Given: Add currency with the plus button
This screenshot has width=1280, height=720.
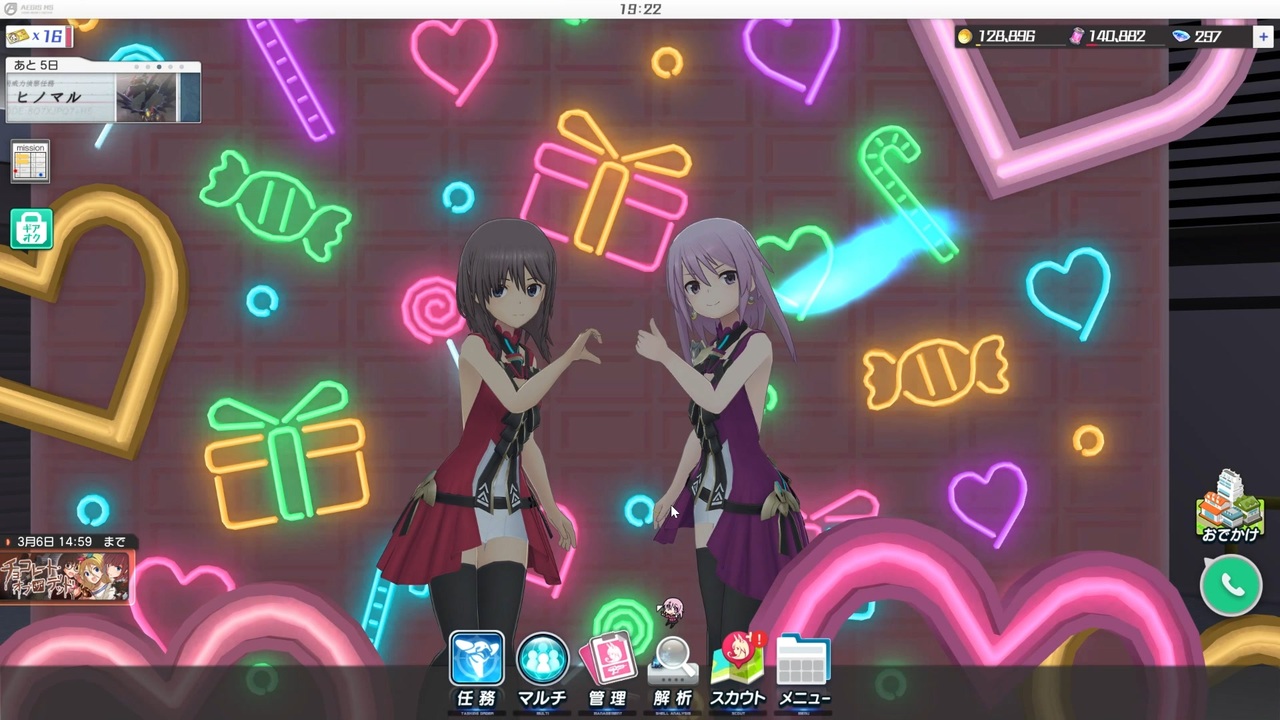Looking at the screenshot, I should tap(1265, 36).
